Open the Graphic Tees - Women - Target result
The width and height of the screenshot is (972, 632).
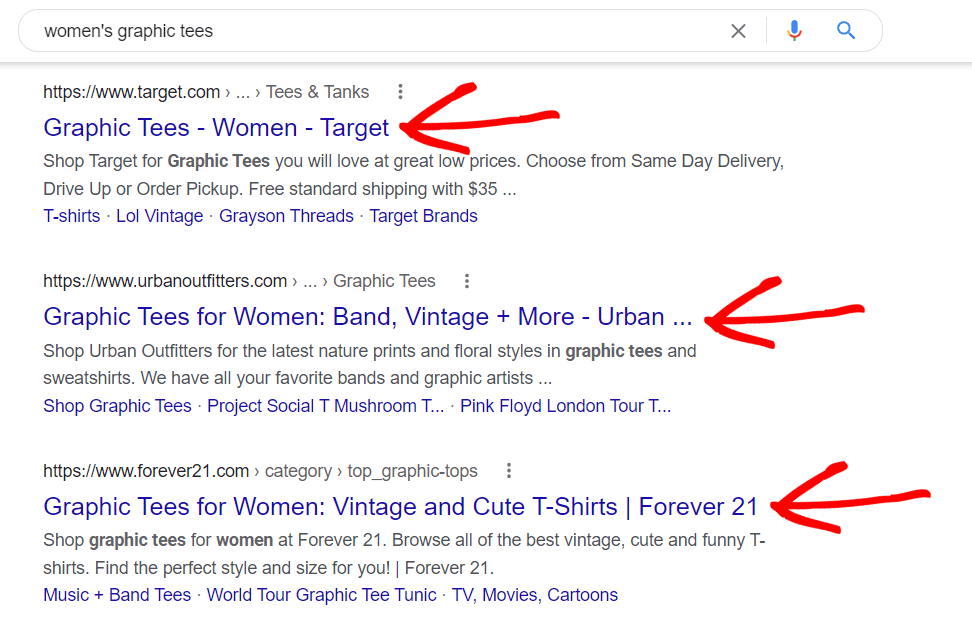[x=216, y=128]
